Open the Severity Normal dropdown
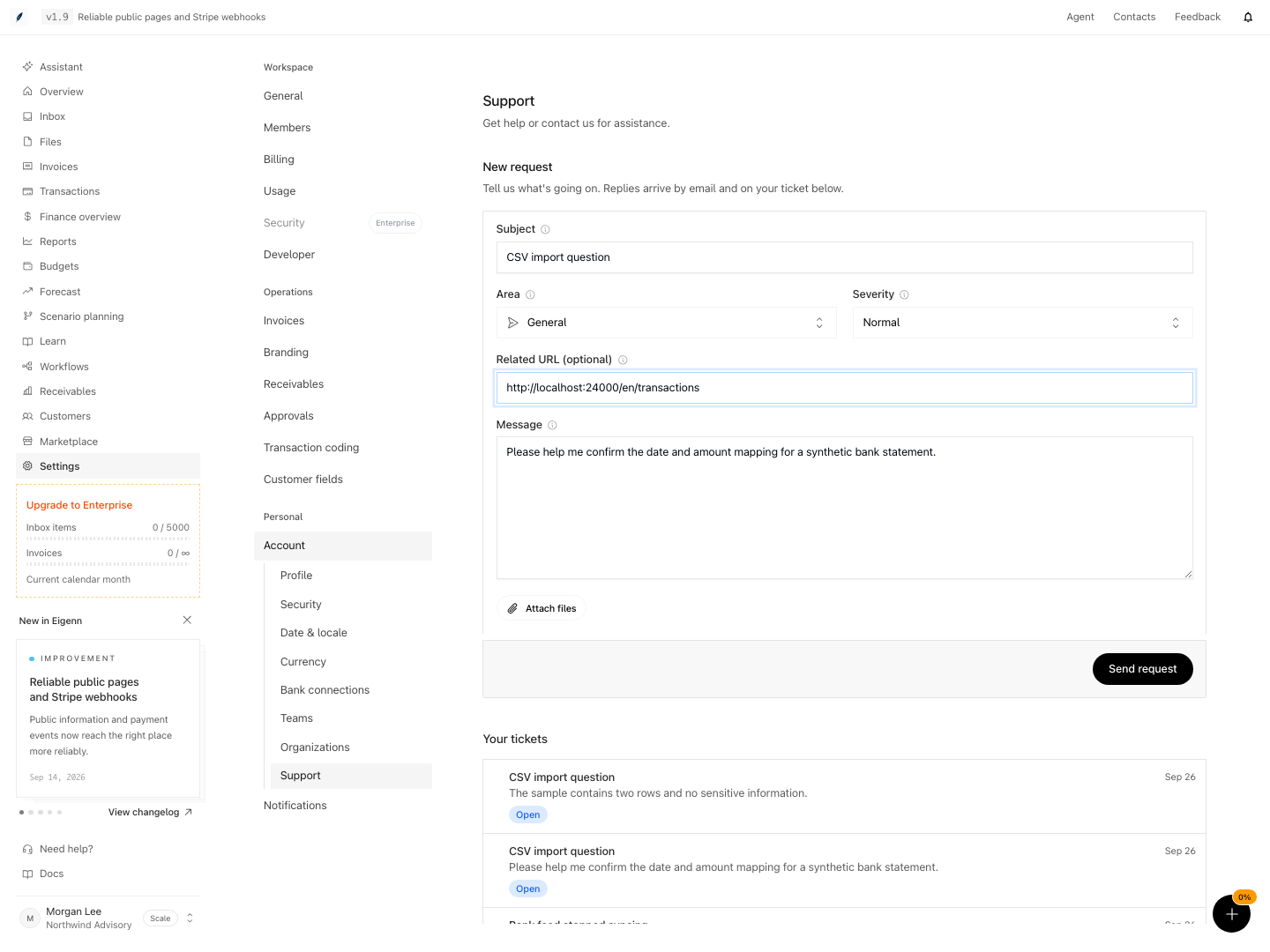Screen dimensions: 1270x952 1022,323
